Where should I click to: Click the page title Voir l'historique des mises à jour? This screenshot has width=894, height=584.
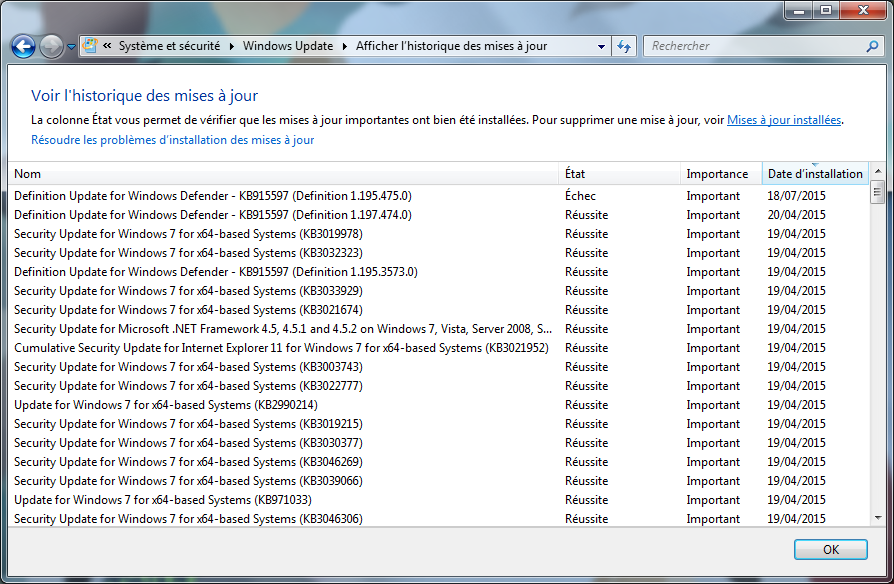point(144,96)
